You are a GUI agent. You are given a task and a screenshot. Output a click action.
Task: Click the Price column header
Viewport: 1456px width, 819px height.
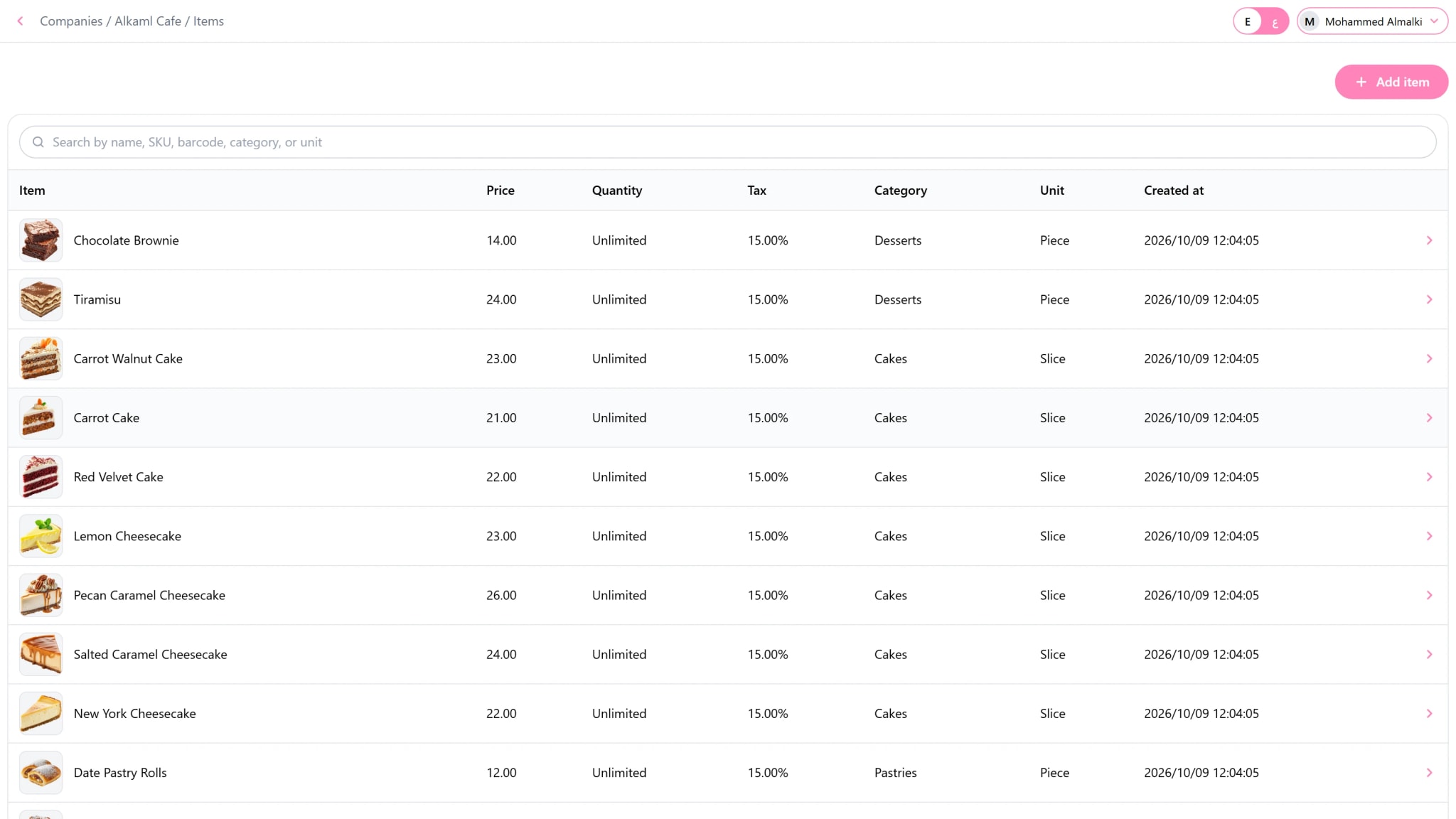click(x=500, y=190)
